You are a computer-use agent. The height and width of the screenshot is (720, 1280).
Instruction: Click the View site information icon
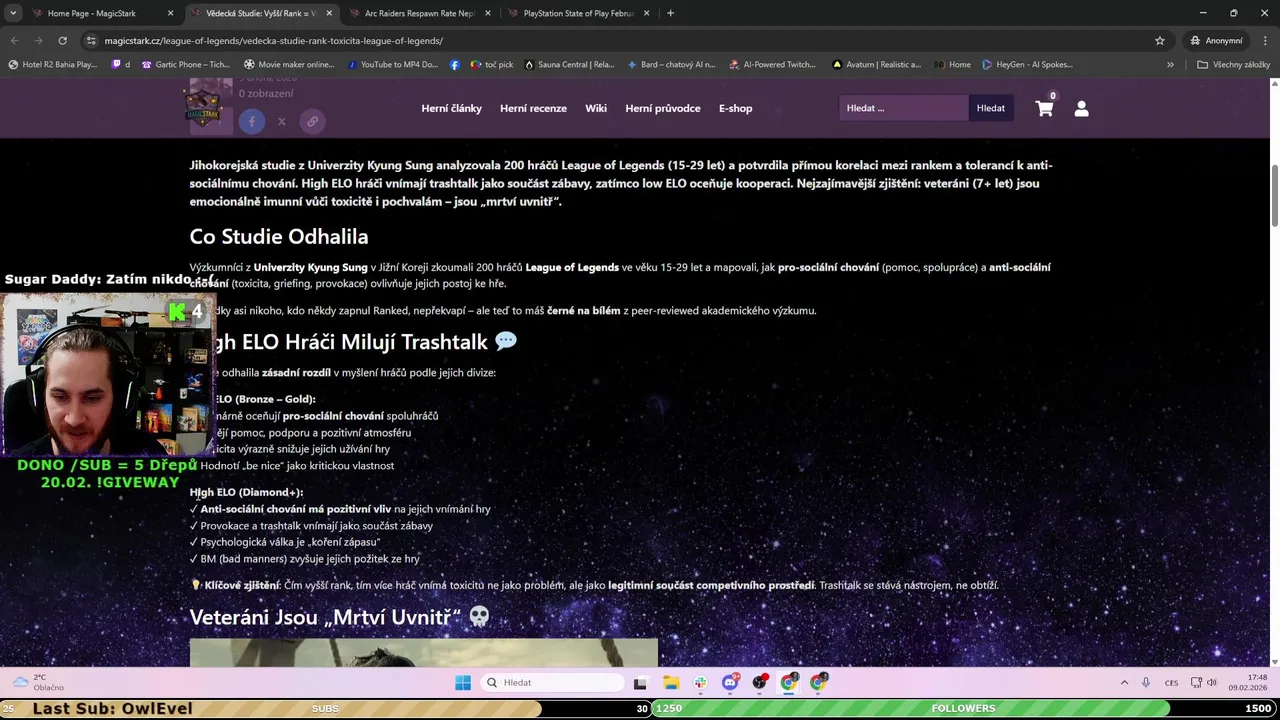pyautogui.click(x=91, y=41)
